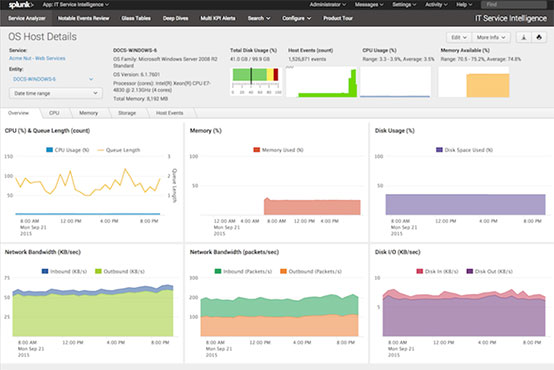Toggle Disk Space Used (%) legend item

click(464, 150)
